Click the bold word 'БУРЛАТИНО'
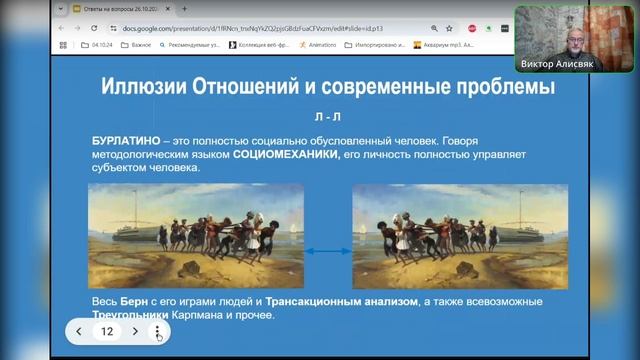 tap(126, 141)
